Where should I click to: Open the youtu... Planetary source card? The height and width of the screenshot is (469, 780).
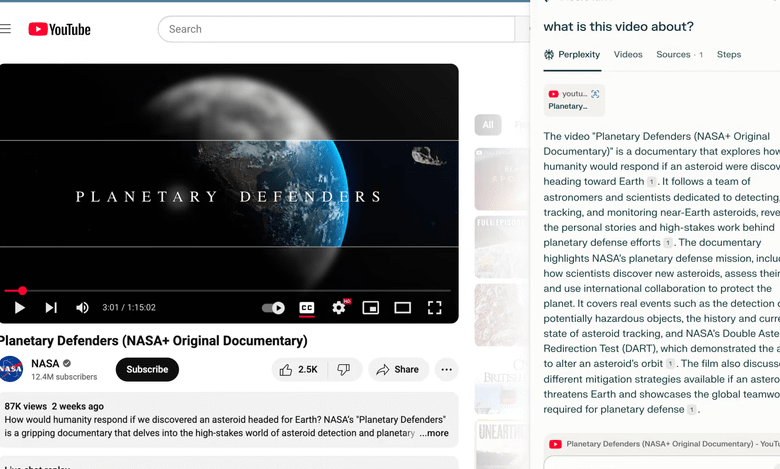point(574,100)
